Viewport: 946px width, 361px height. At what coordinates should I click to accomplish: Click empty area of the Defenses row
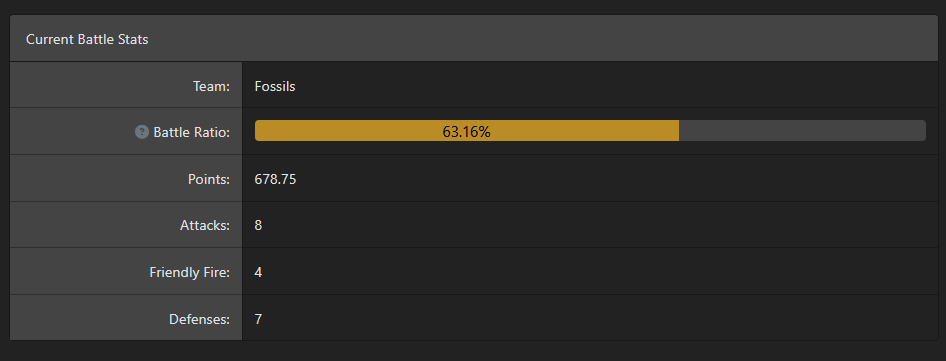point(597,318)
